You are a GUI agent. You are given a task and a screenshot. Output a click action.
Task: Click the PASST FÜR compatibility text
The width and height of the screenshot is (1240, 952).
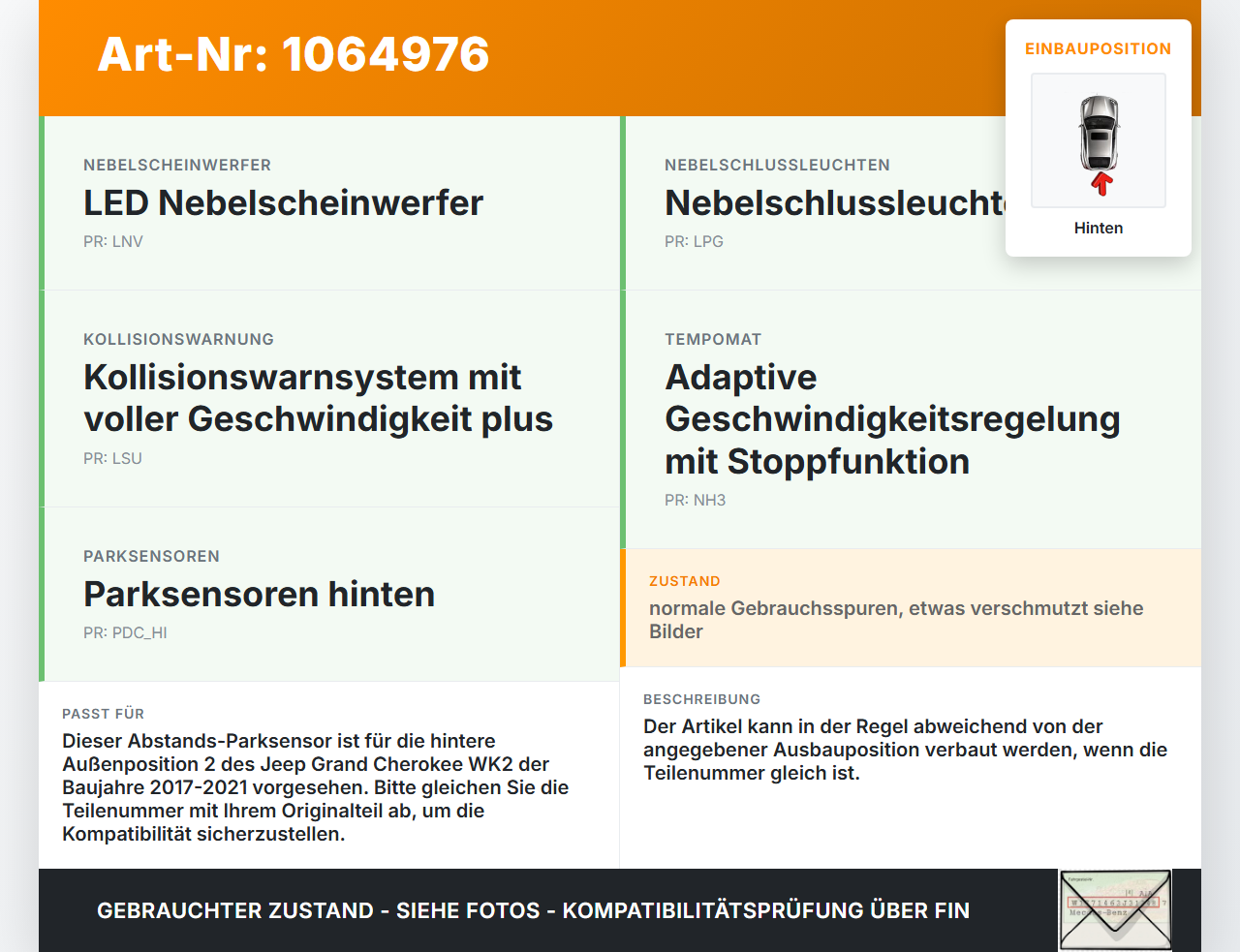click(x=316, y=787)
